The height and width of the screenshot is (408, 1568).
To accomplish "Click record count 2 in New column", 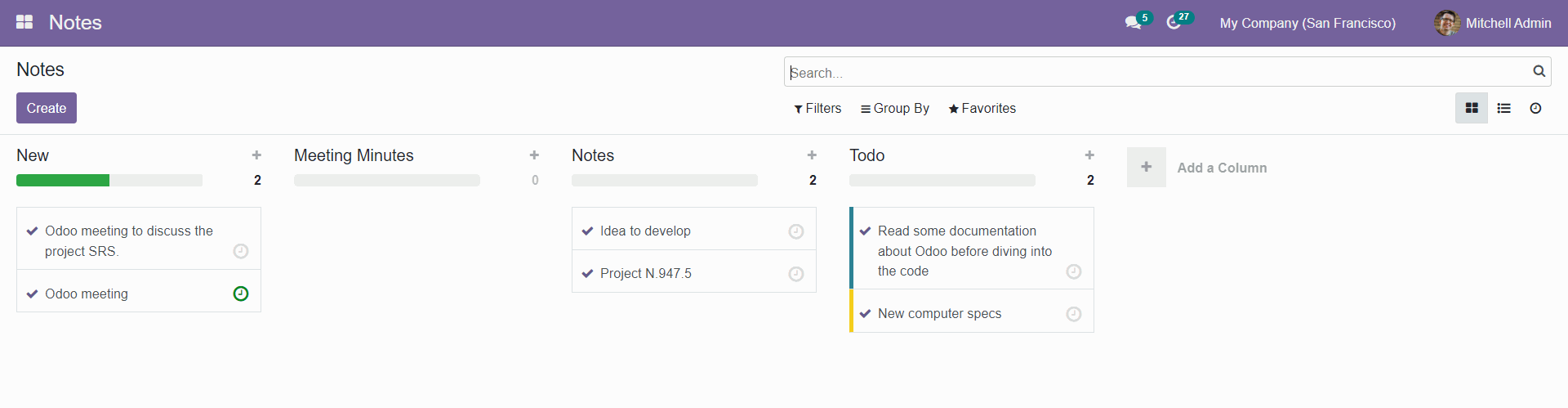I will 257,180.
